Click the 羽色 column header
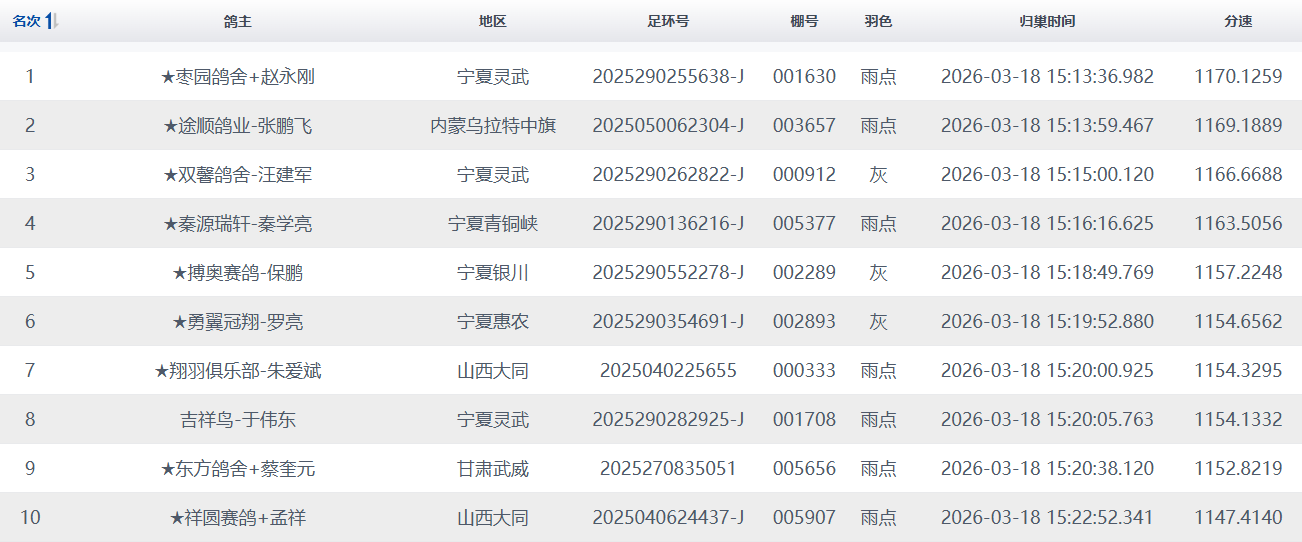The height and width of the screenshot is (542, 1302). pos(878,21)
